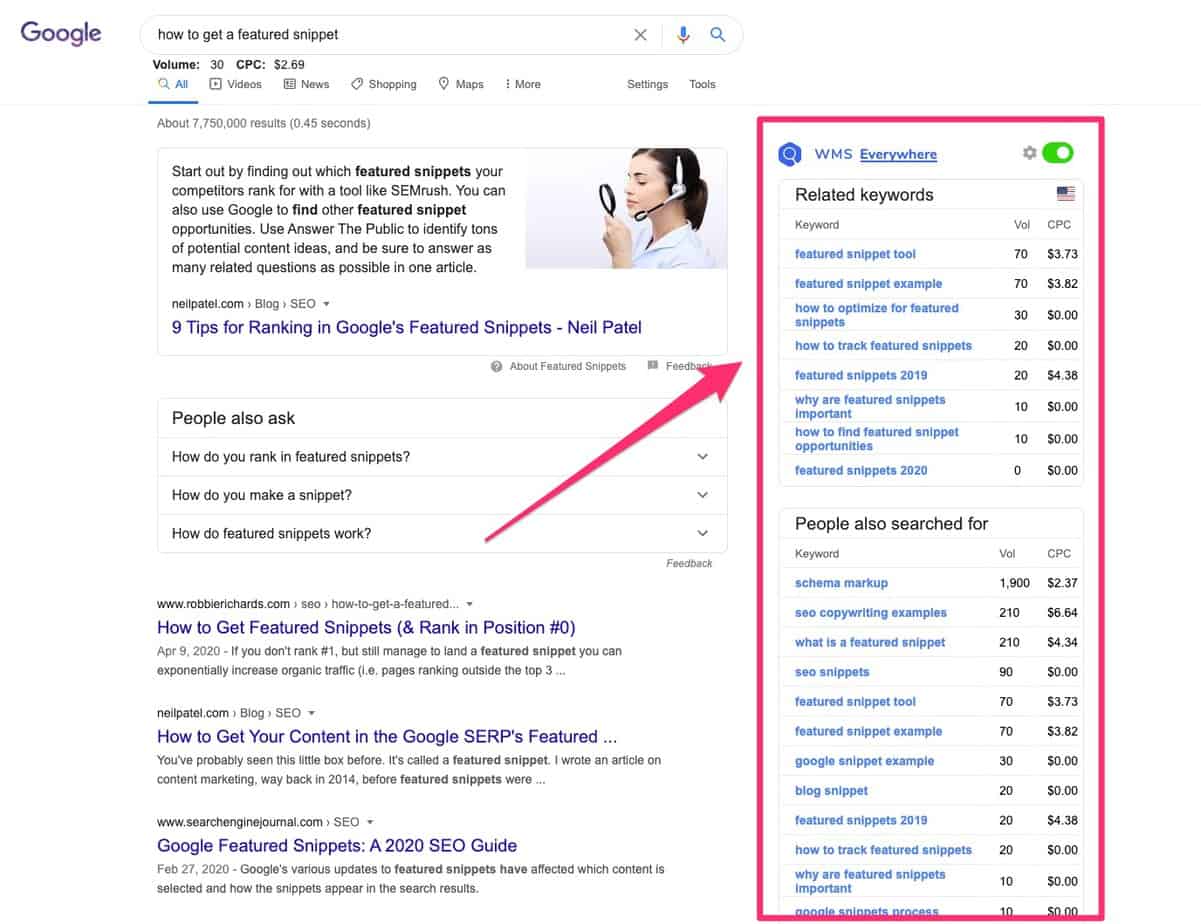
Task: Click the magnifying glass search icon
Action: tap(718, 34)
